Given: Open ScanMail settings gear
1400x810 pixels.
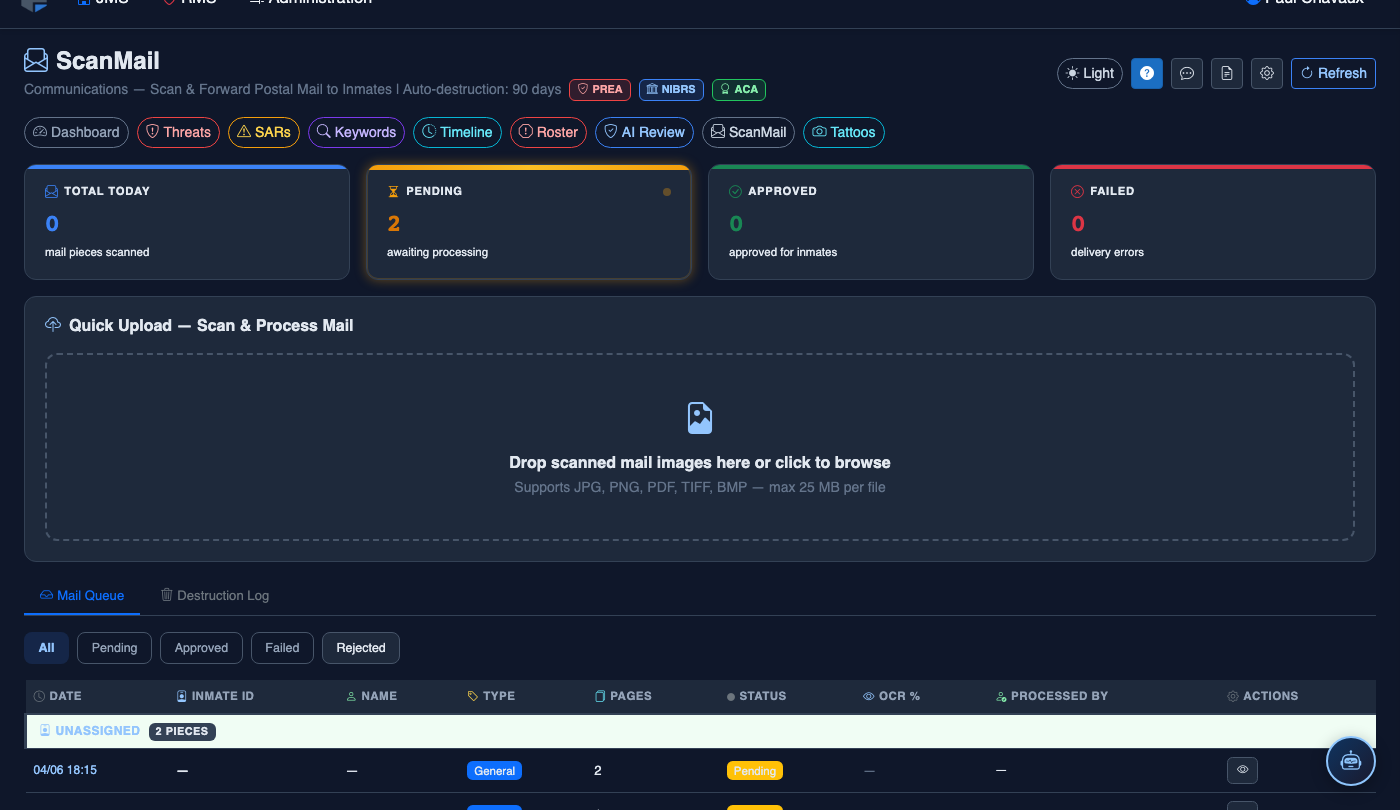Looking at the screenshot, I should (x=1267, y=73).
